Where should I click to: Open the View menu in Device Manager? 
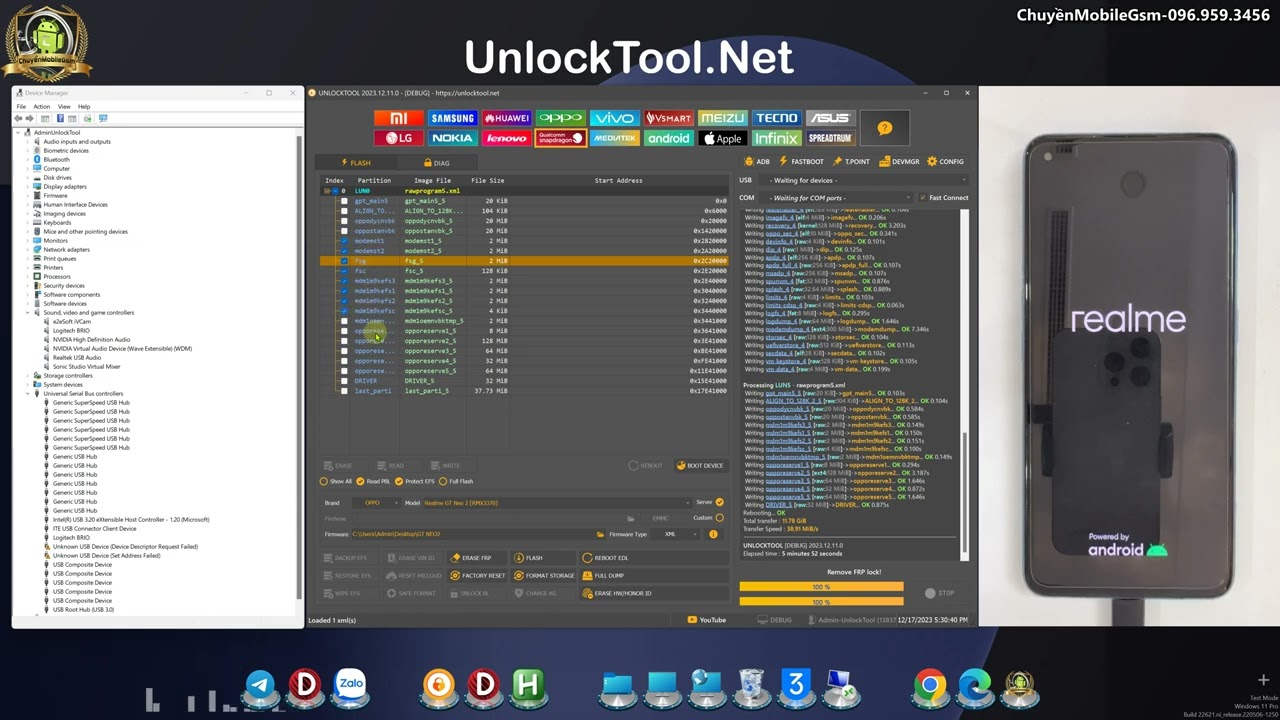pos(64,106)
